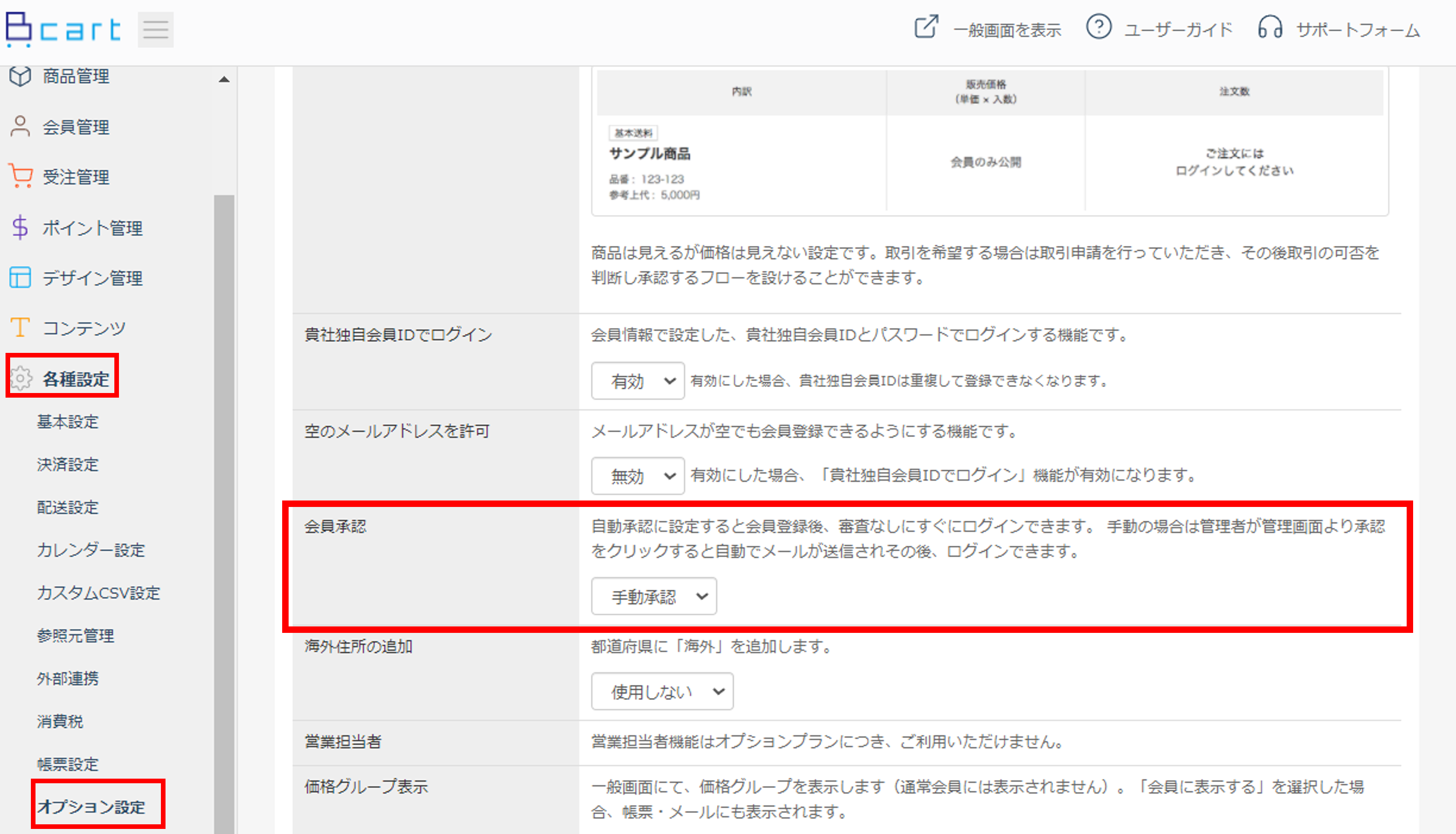
Task: Click サンプル商品 in the preview table
Action: point(650,154)
